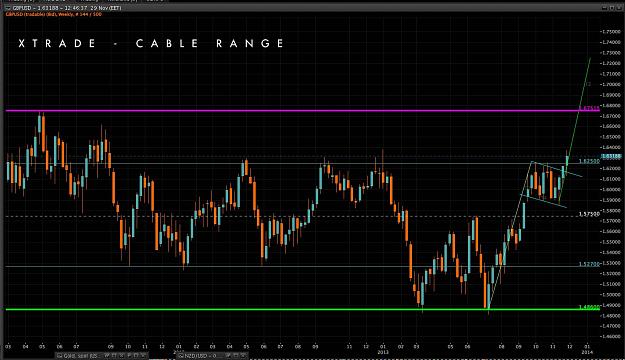Select the orange GBPUSD Weekly chart description line
Image resolution: width=625 pixels, height=360 pixels.
pos(54,14)
